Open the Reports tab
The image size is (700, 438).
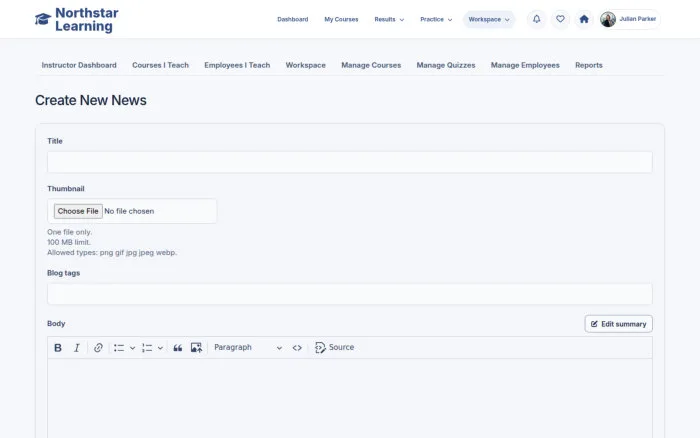pos(589,65)
